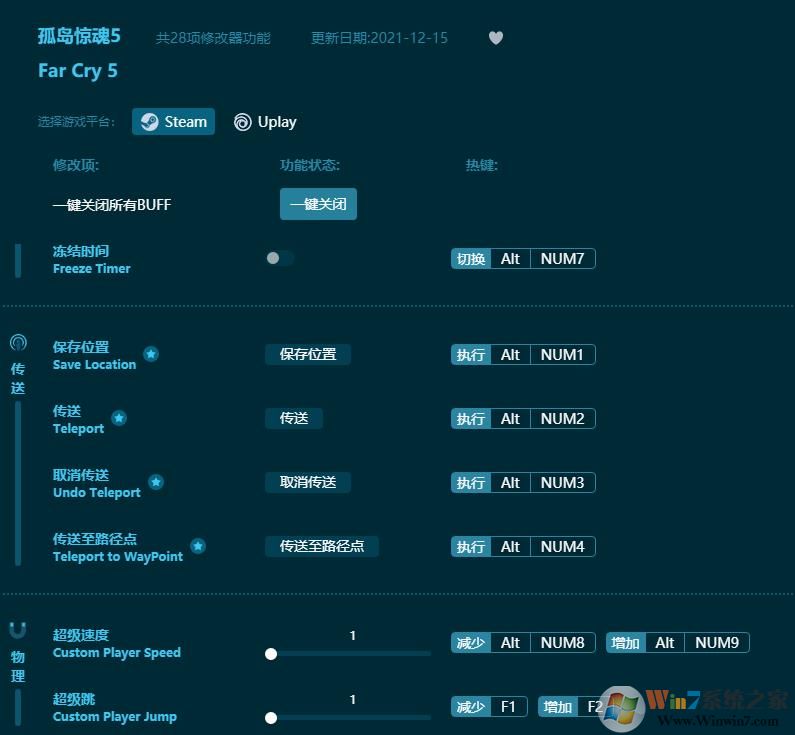Click 减少 label for Custom Player Speed
This screenshot has width=795, height=735.
pyautogui.click(x=471, y=642)
